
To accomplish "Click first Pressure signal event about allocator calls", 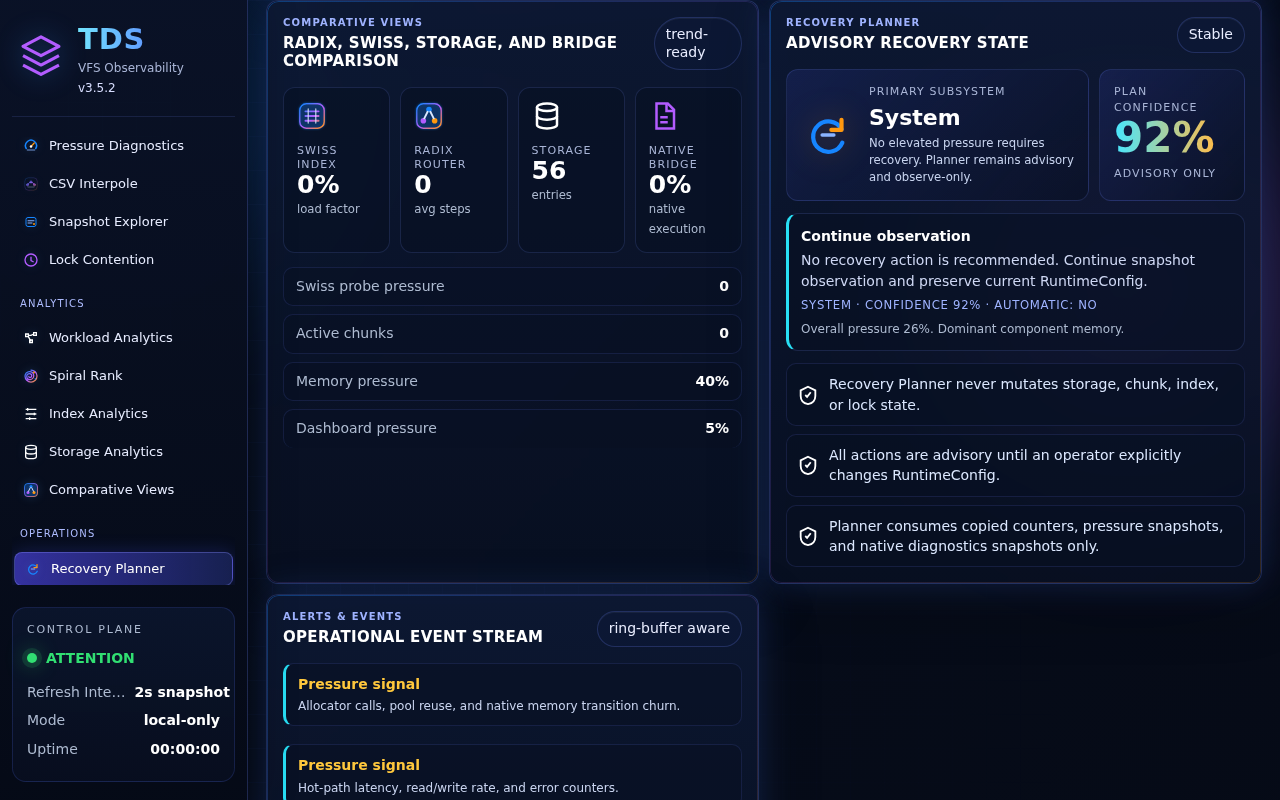I will [512, 694].
